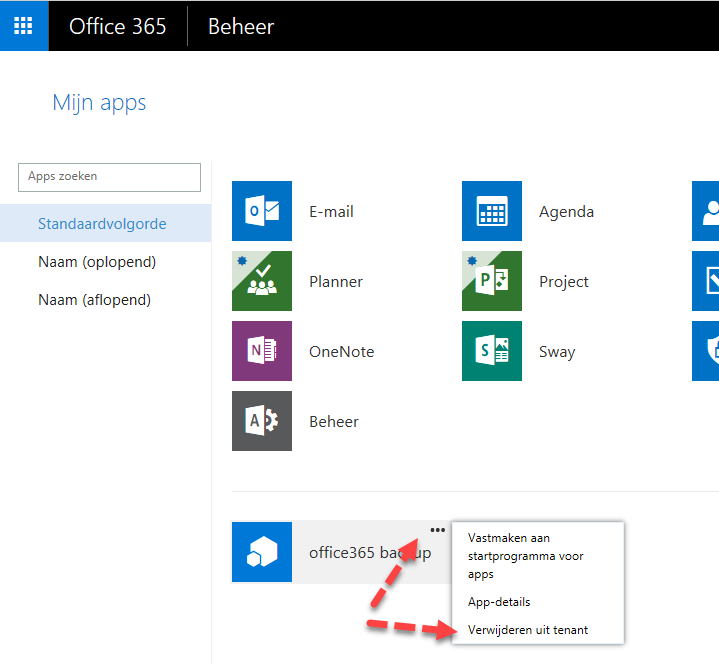Click the Beheer admin tile icon
The height and width of the screenshot is (664, 719).
pyautogui.click(x=262, y=421)
